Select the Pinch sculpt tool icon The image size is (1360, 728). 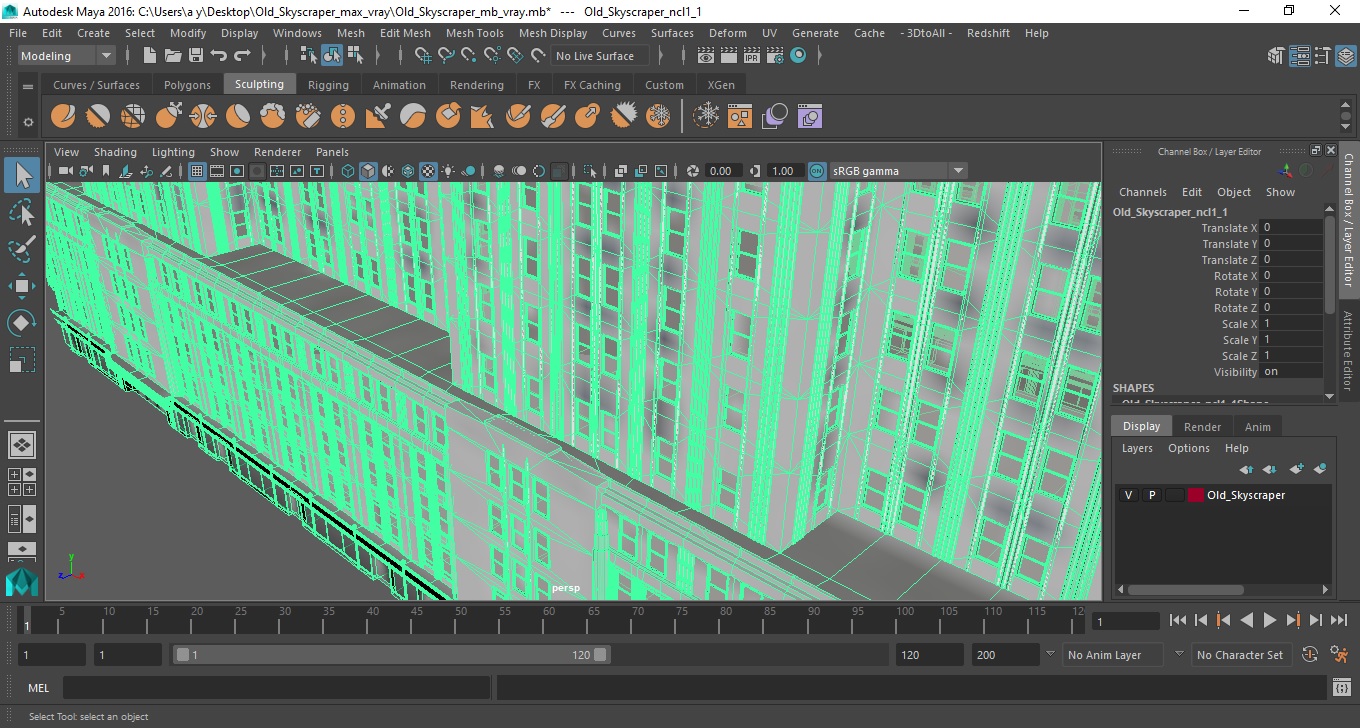(203, 117)
